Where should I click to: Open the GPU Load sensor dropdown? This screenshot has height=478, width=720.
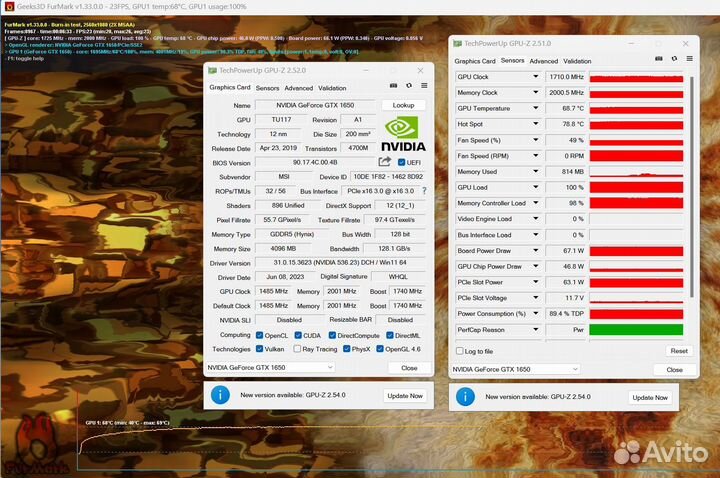pyautogui.click(x=535, y=187)
